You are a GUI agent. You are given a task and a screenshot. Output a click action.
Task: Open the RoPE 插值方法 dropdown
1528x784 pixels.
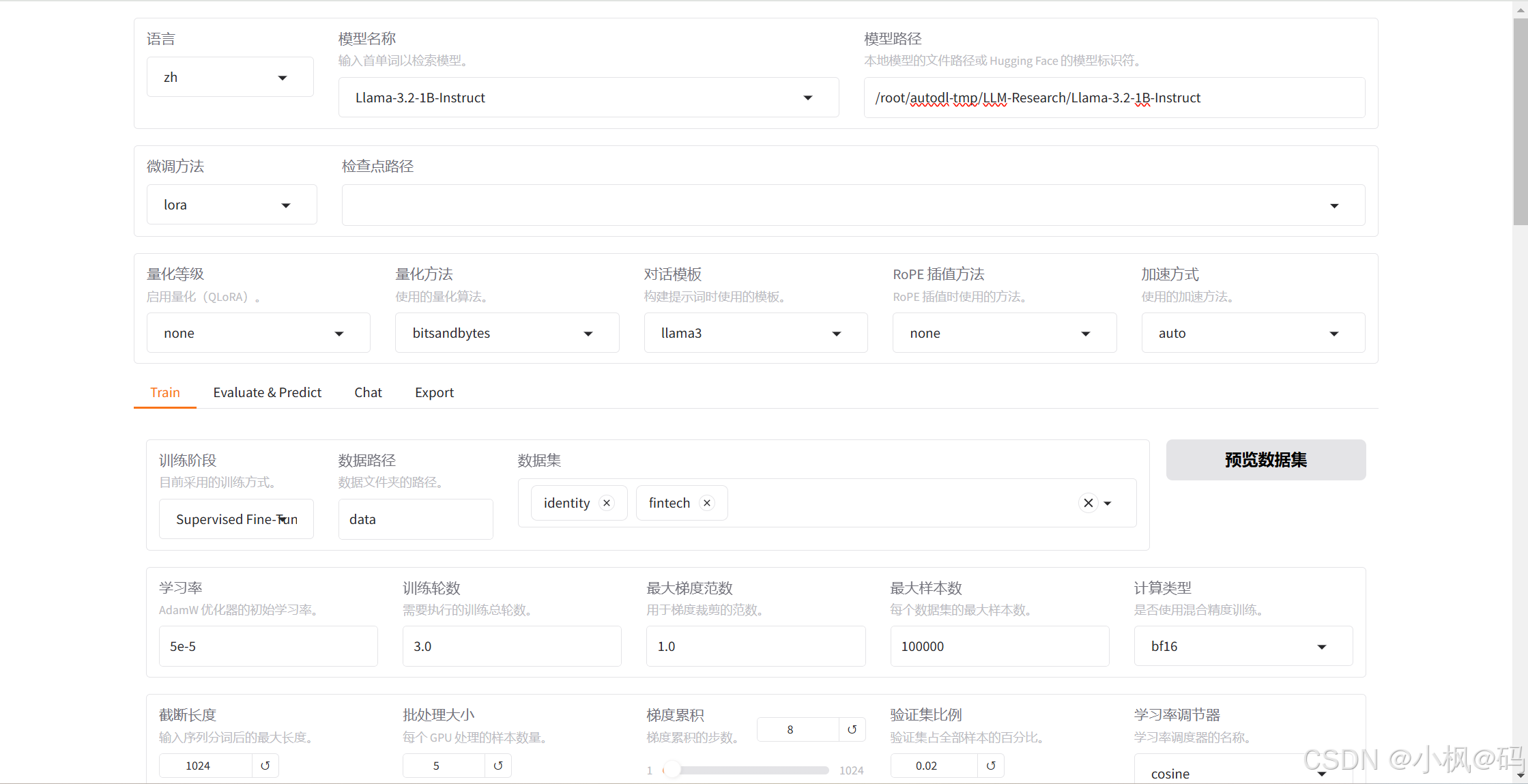(1005, 333)
